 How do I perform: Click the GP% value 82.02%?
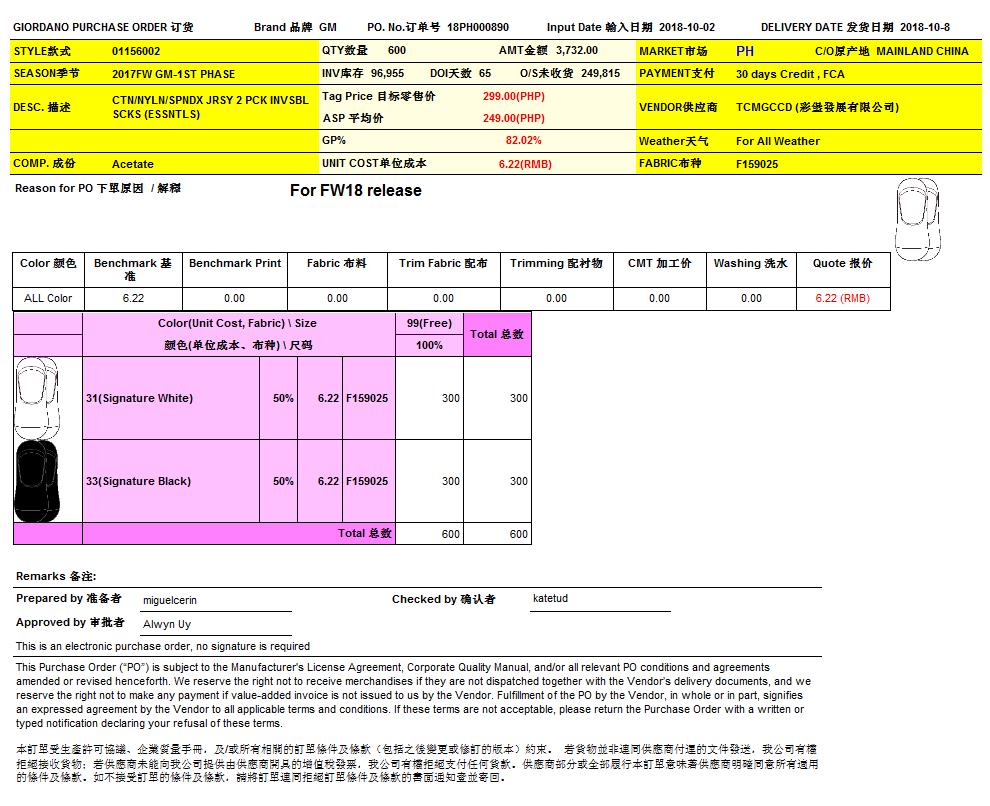(x=523, y=141)
